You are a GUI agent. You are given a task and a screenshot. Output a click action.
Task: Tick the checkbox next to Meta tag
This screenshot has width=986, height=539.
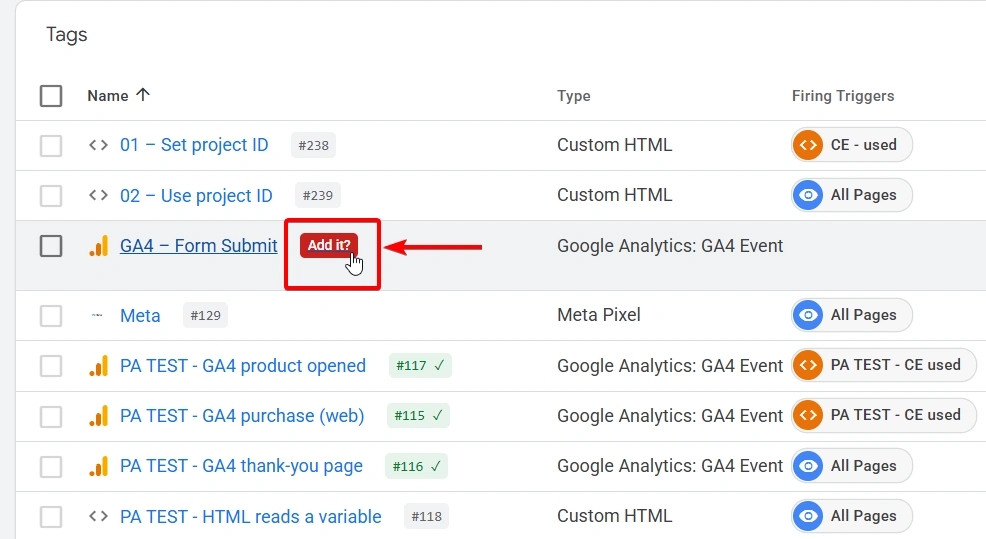click(51, 316)
